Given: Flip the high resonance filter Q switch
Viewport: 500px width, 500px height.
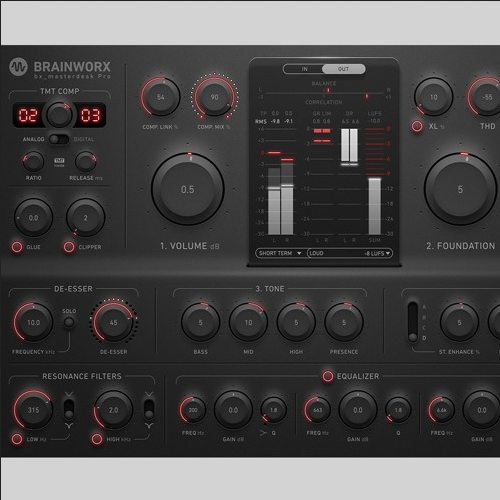Looking at the screenshot, I should click(x=149, y=410).
